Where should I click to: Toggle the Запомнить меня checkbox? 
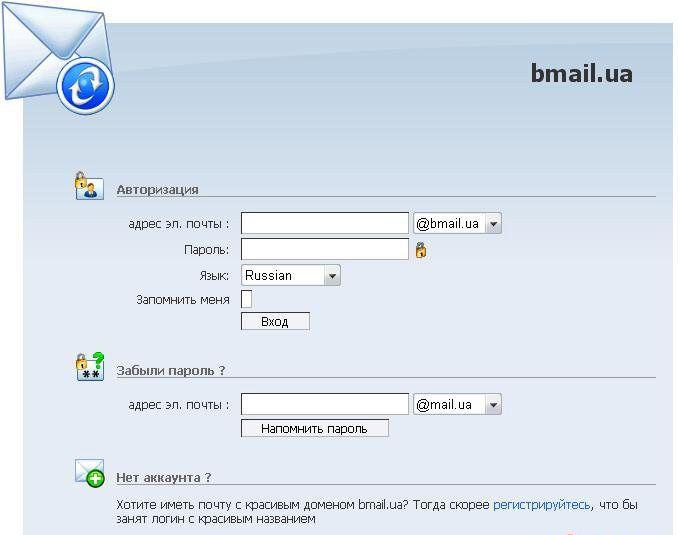(246, 299)
